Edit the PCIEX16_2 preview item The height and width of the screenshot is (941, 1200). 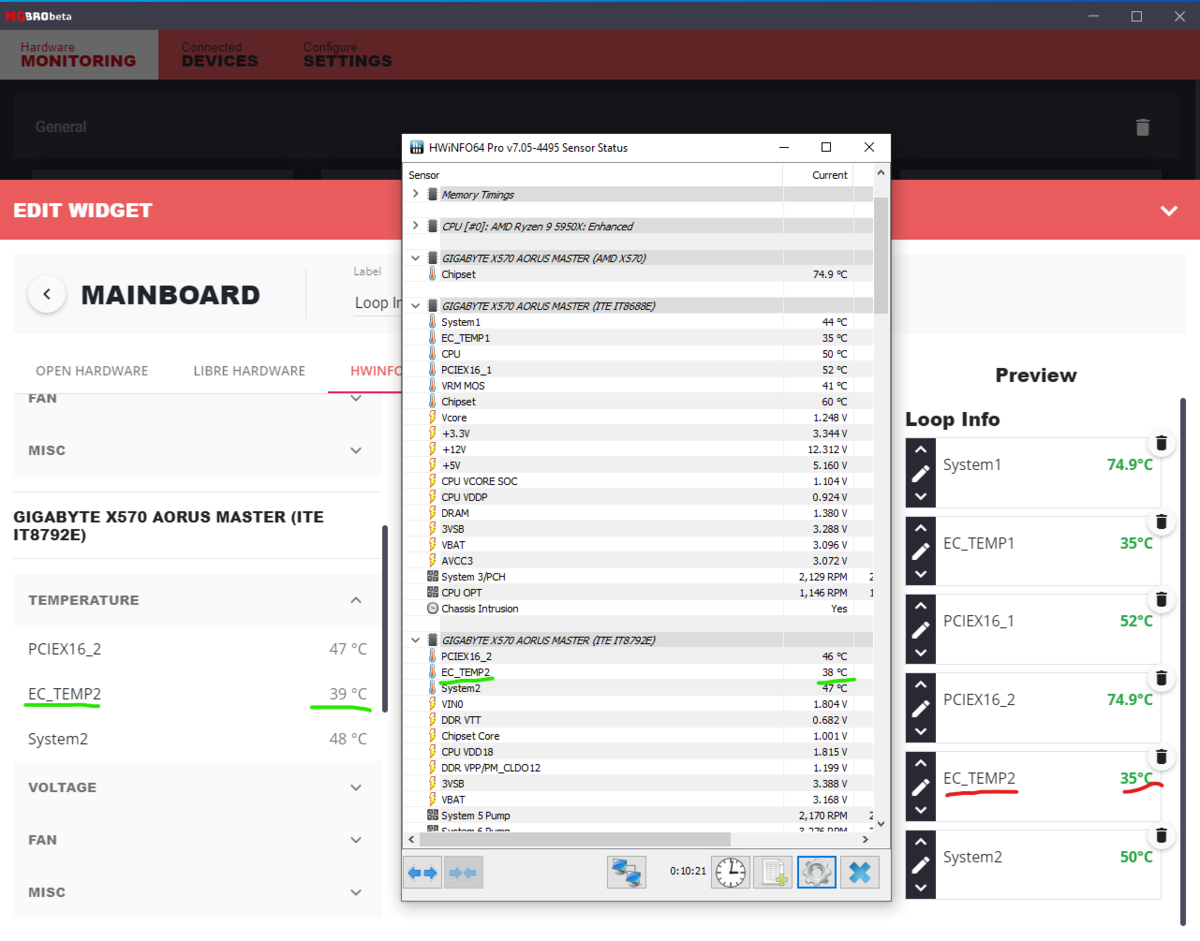coord(921,708)
